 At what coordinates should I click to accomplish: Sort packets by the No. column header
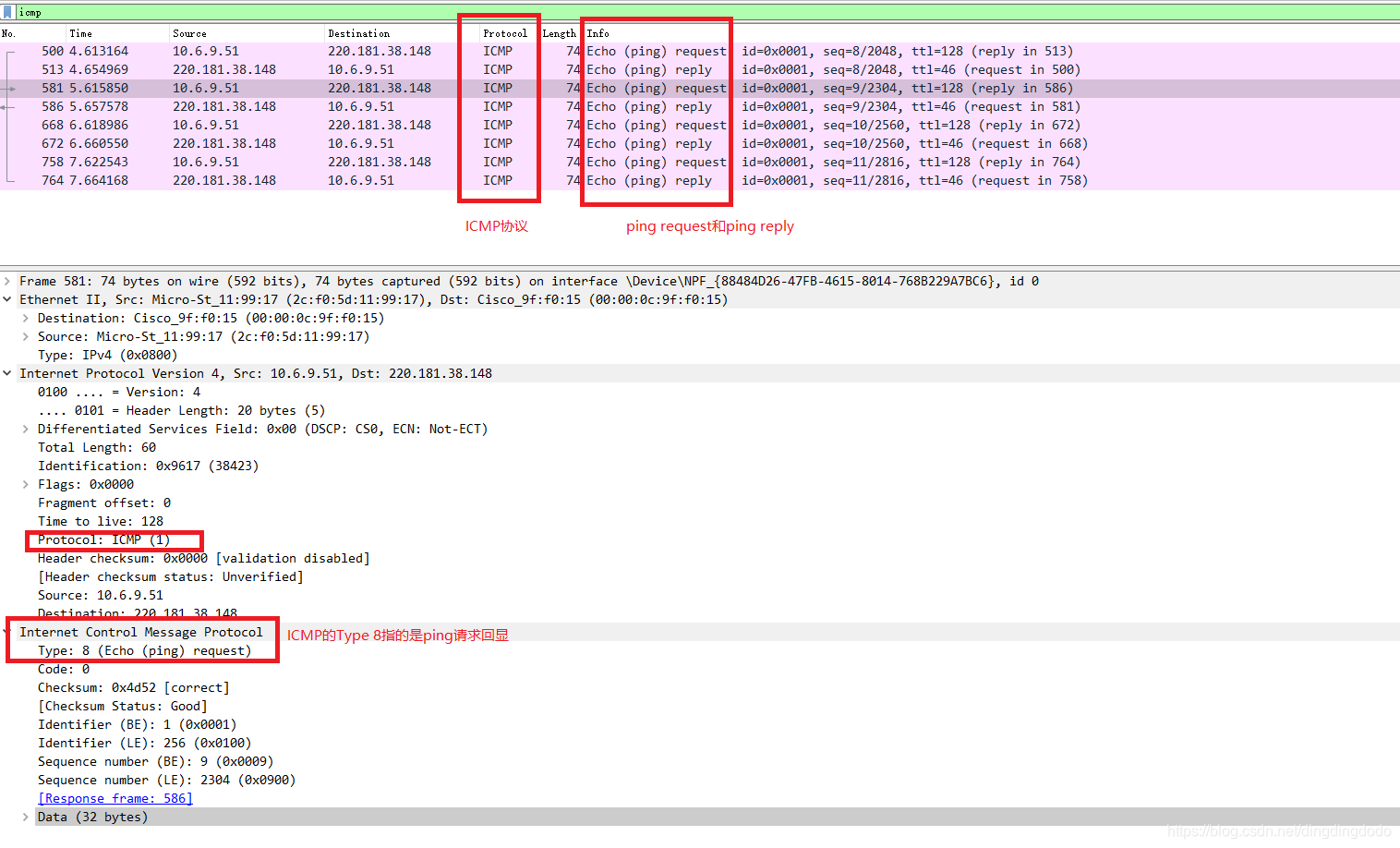tap(9, 33)
